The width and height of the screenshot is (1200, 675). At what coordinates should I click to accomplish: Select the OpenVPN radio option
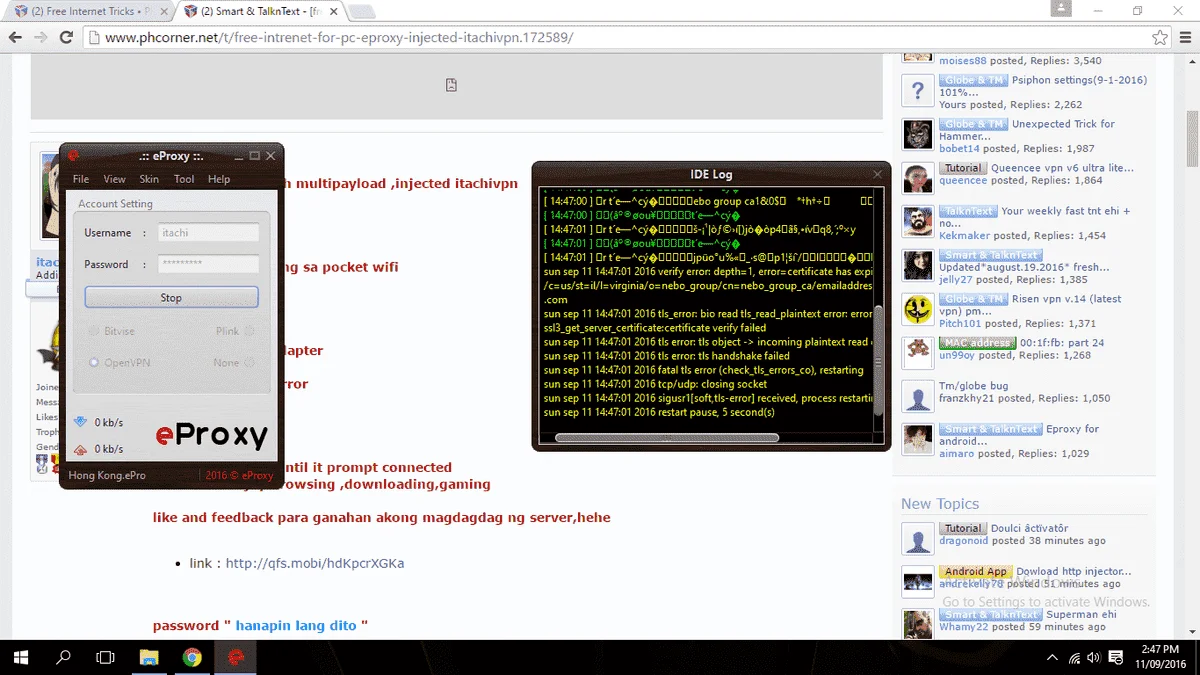[x=95, y=362]
